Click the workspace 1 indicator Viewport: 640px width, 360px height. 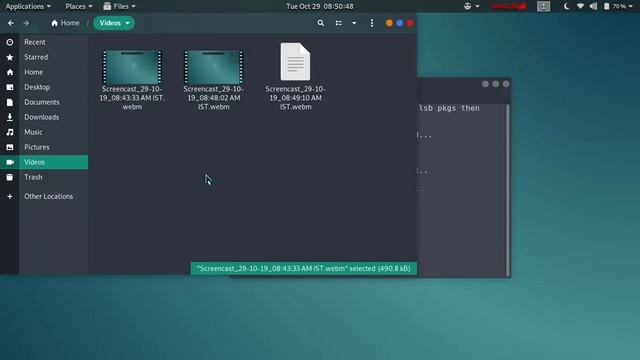[543, 6]
